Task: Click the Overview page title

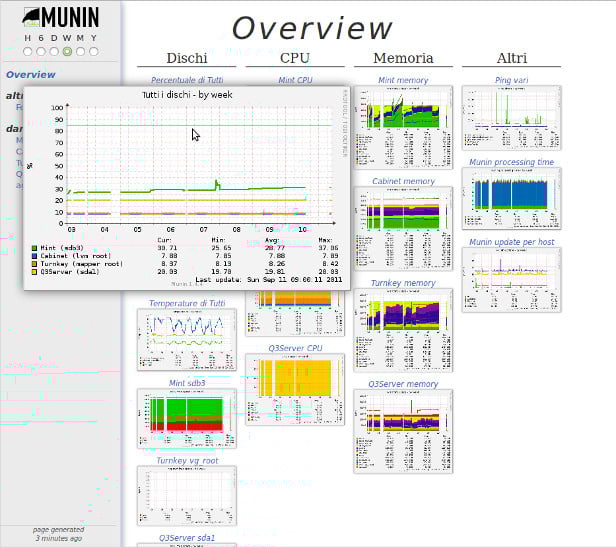Action: (312, 28)
